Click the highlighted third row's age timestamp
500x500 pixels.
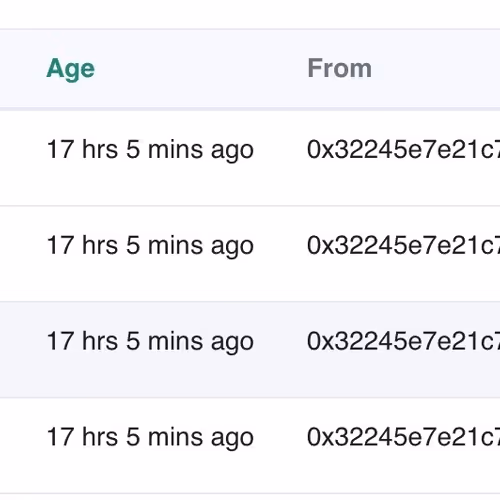pyautogui.click(x=150, y=342)
